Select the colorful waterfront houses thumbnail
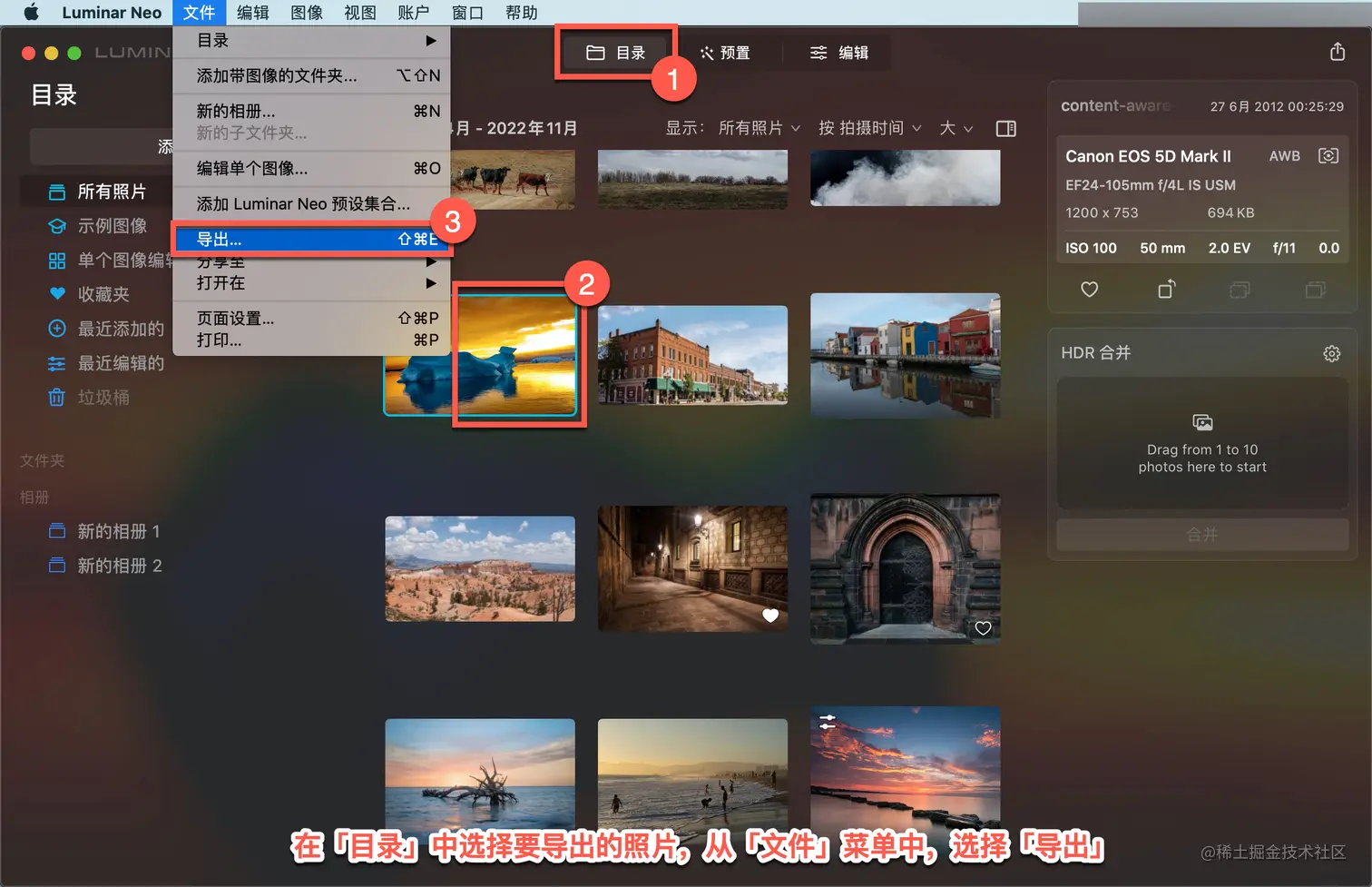The image size is (1372, 887). [905, 355]
